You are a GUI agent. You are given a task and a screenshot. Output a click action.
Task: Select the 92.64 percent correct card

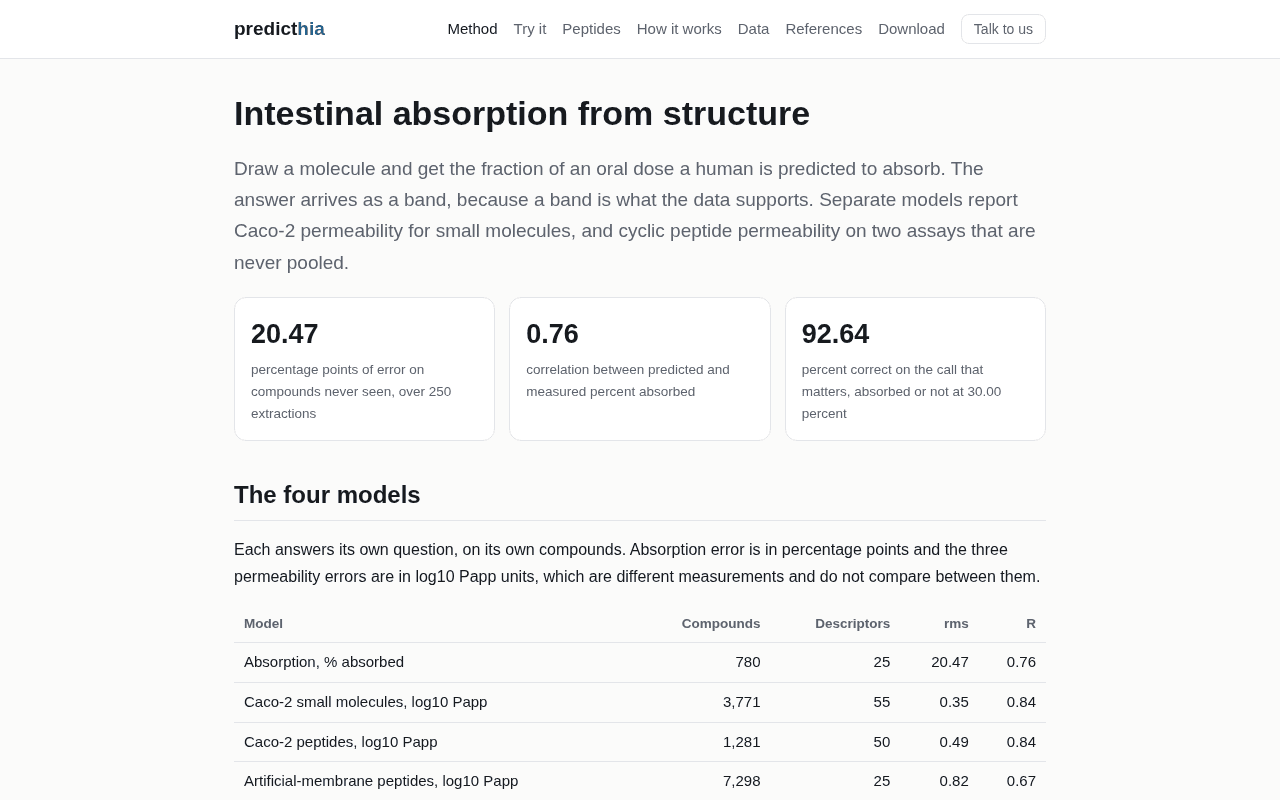click(915, 369)
